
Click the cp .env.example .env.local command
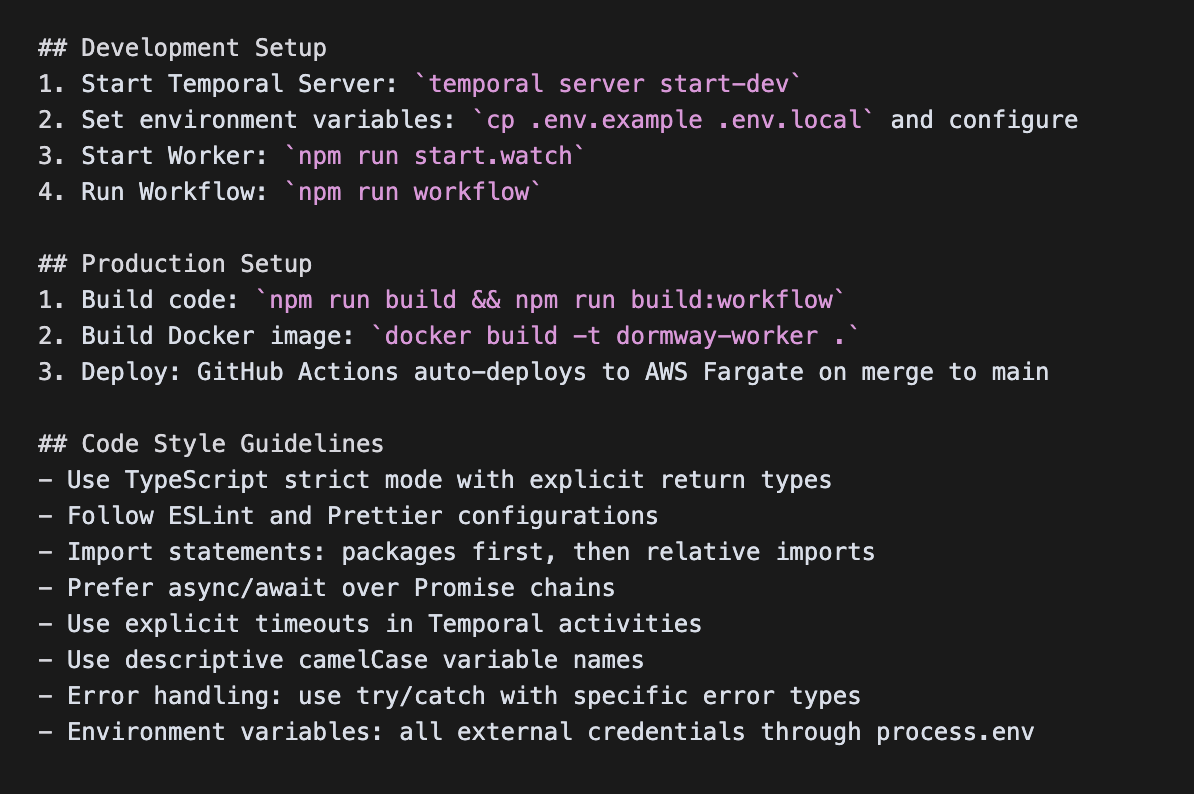673,120
